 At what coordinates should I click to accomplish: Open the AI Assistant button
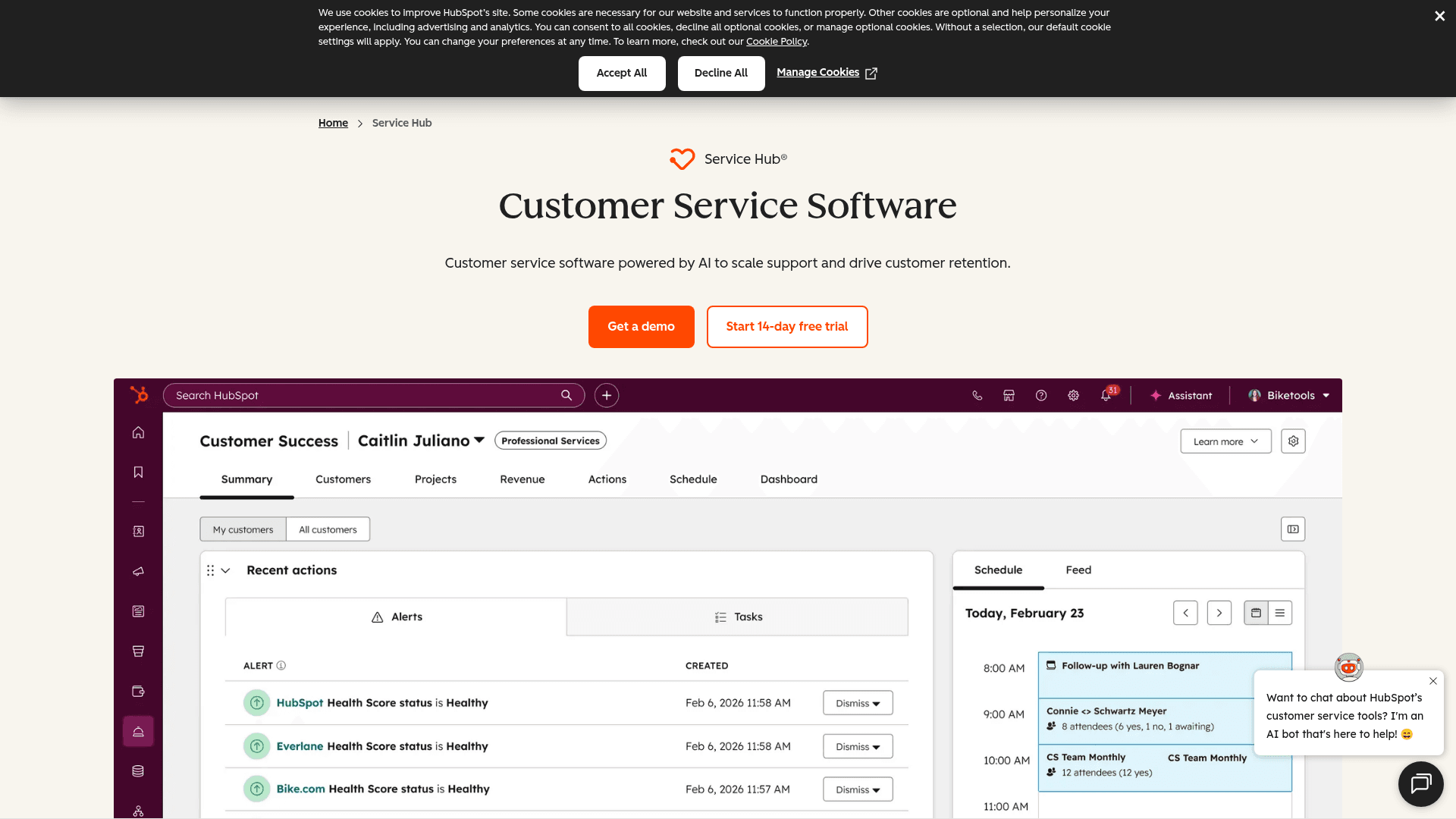[1181, 395]
